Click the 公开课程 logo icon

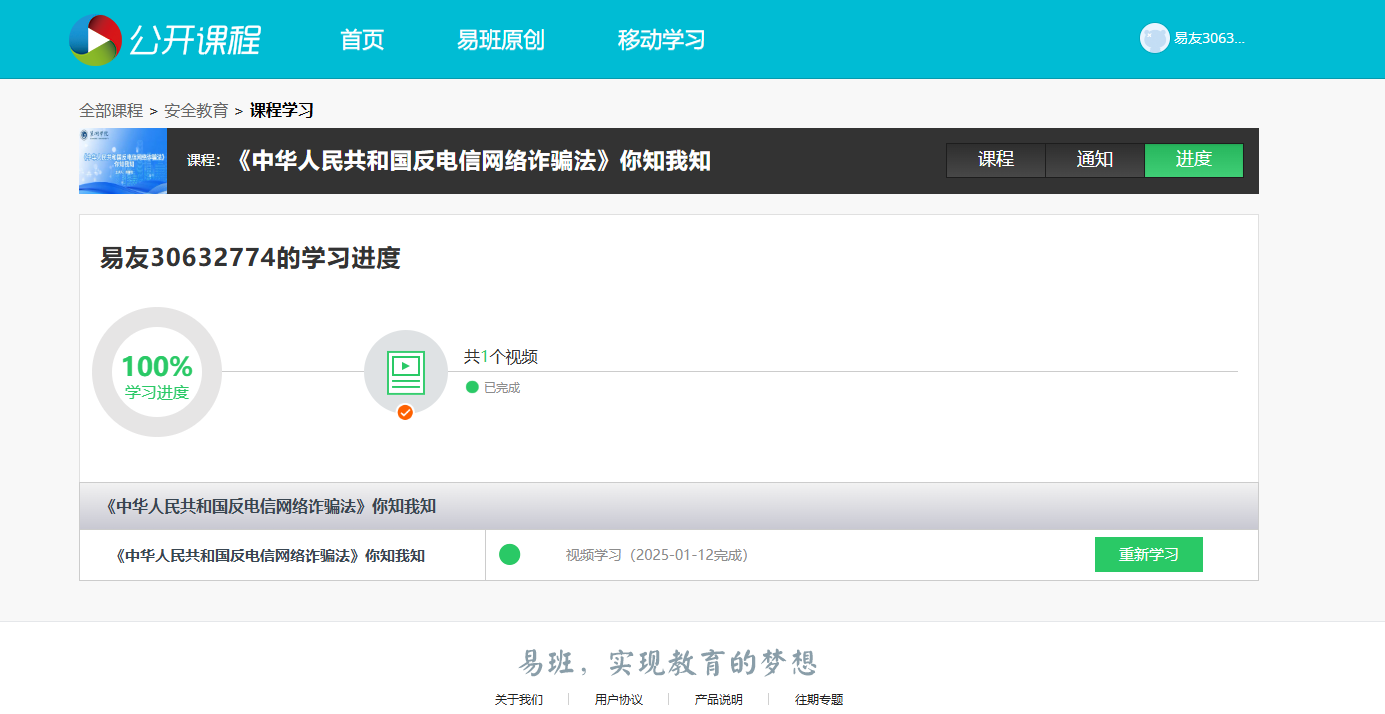(x=95, y=40)
